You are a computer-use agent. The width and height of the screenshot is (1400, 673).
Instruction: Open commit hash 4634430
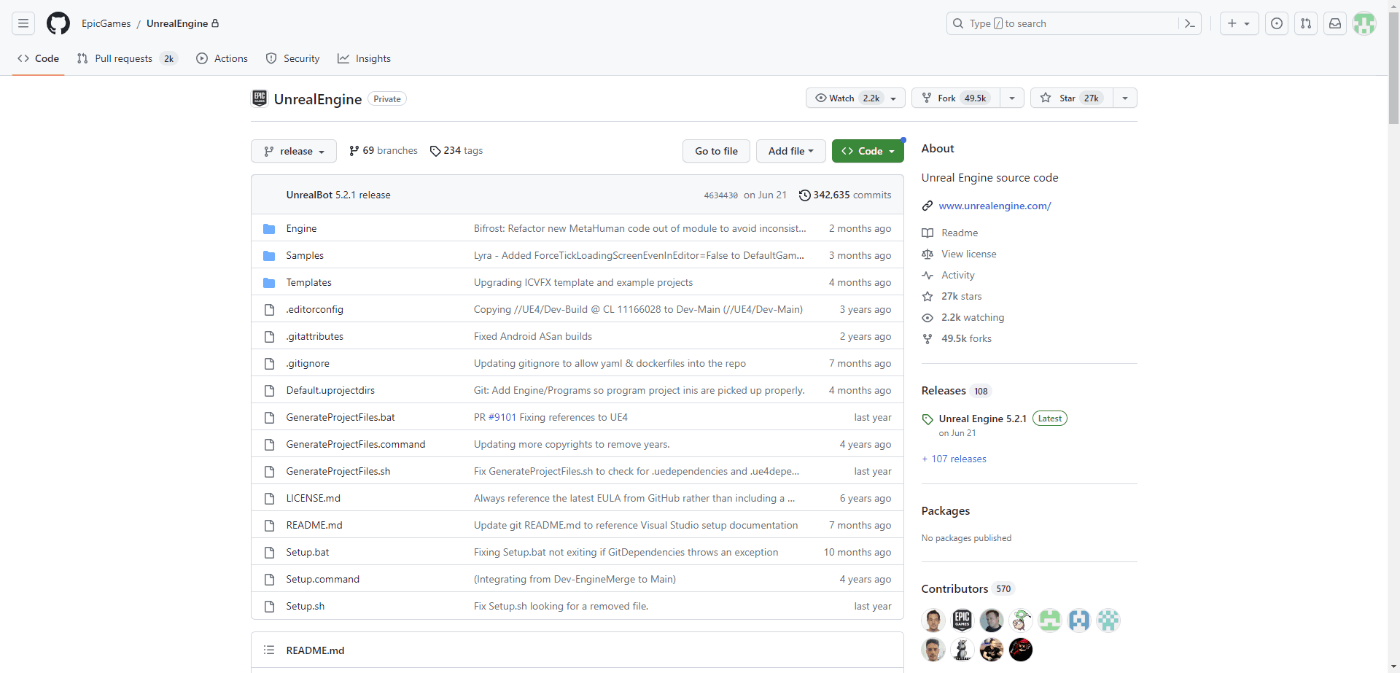tap(720, 196)
